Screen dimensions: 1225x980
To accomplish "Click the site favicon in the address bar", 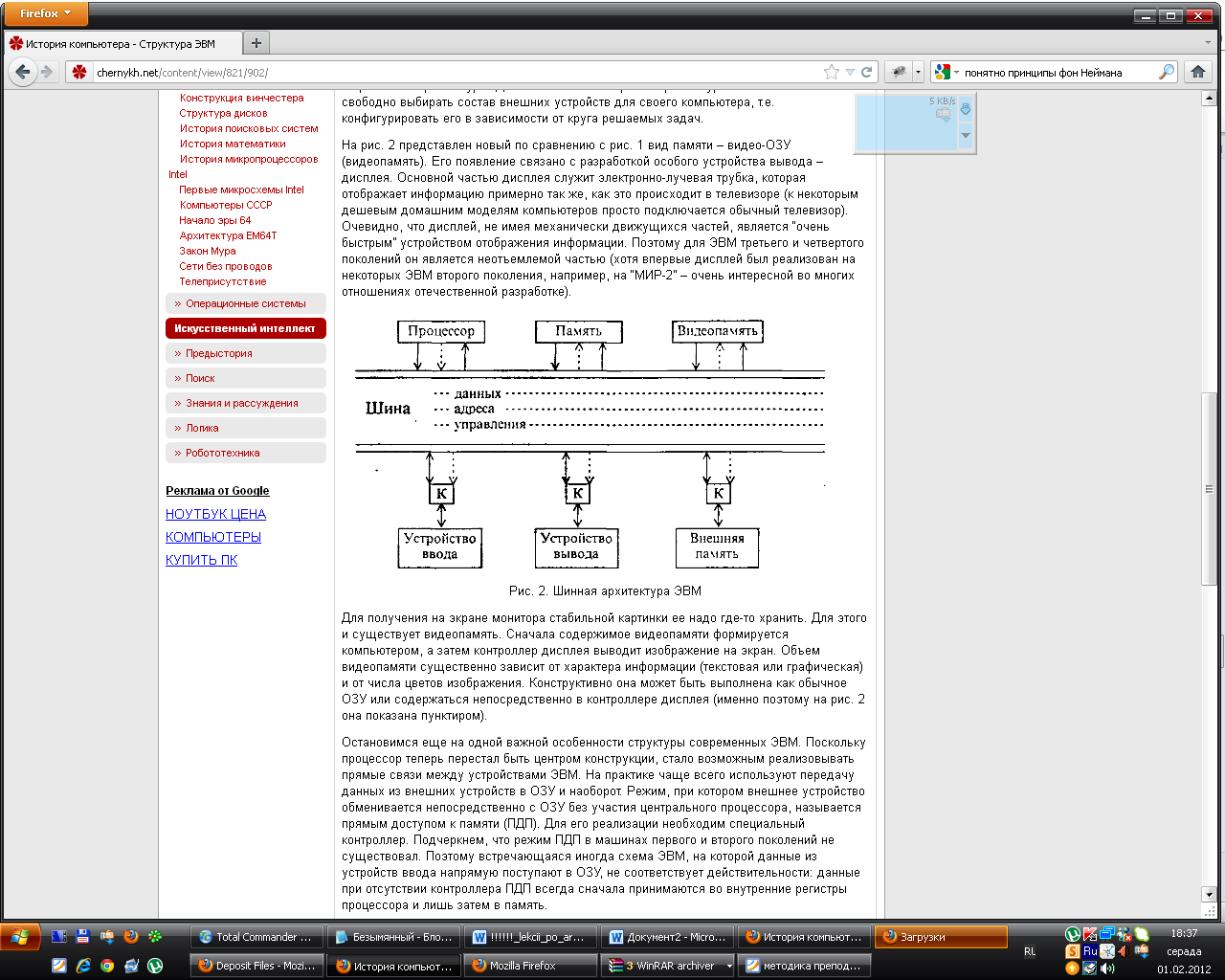I will [79, 72].
